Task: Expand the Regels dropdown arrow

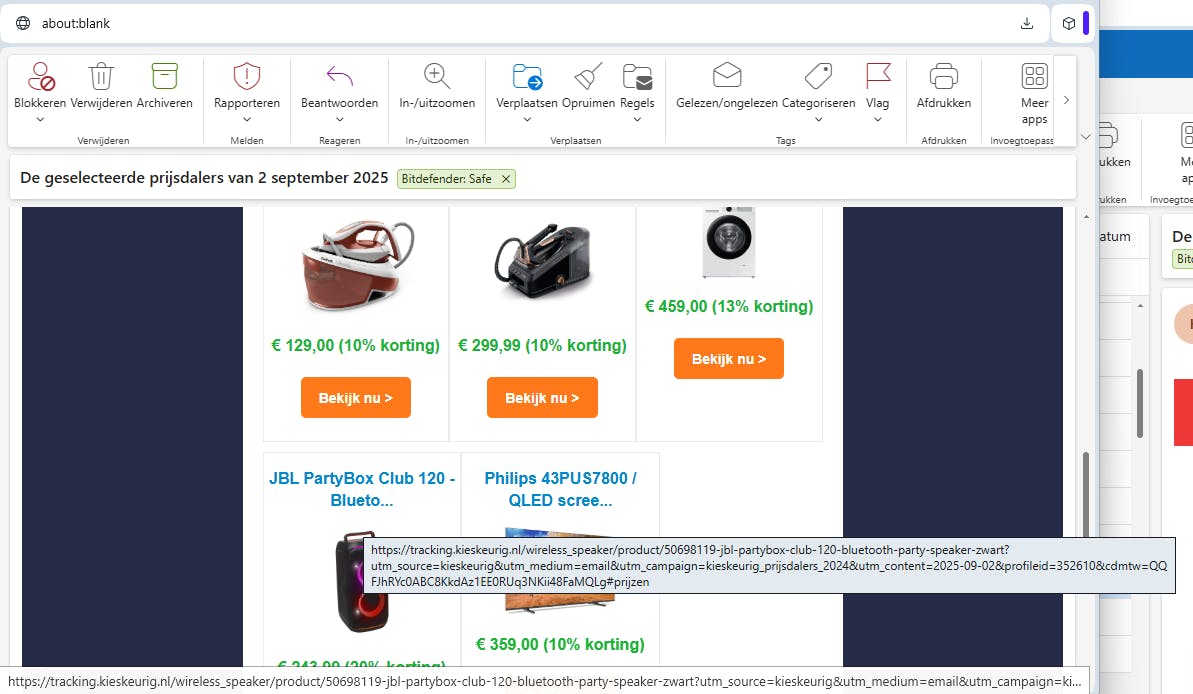Action: pyautogui.click(x=637, y=119)
